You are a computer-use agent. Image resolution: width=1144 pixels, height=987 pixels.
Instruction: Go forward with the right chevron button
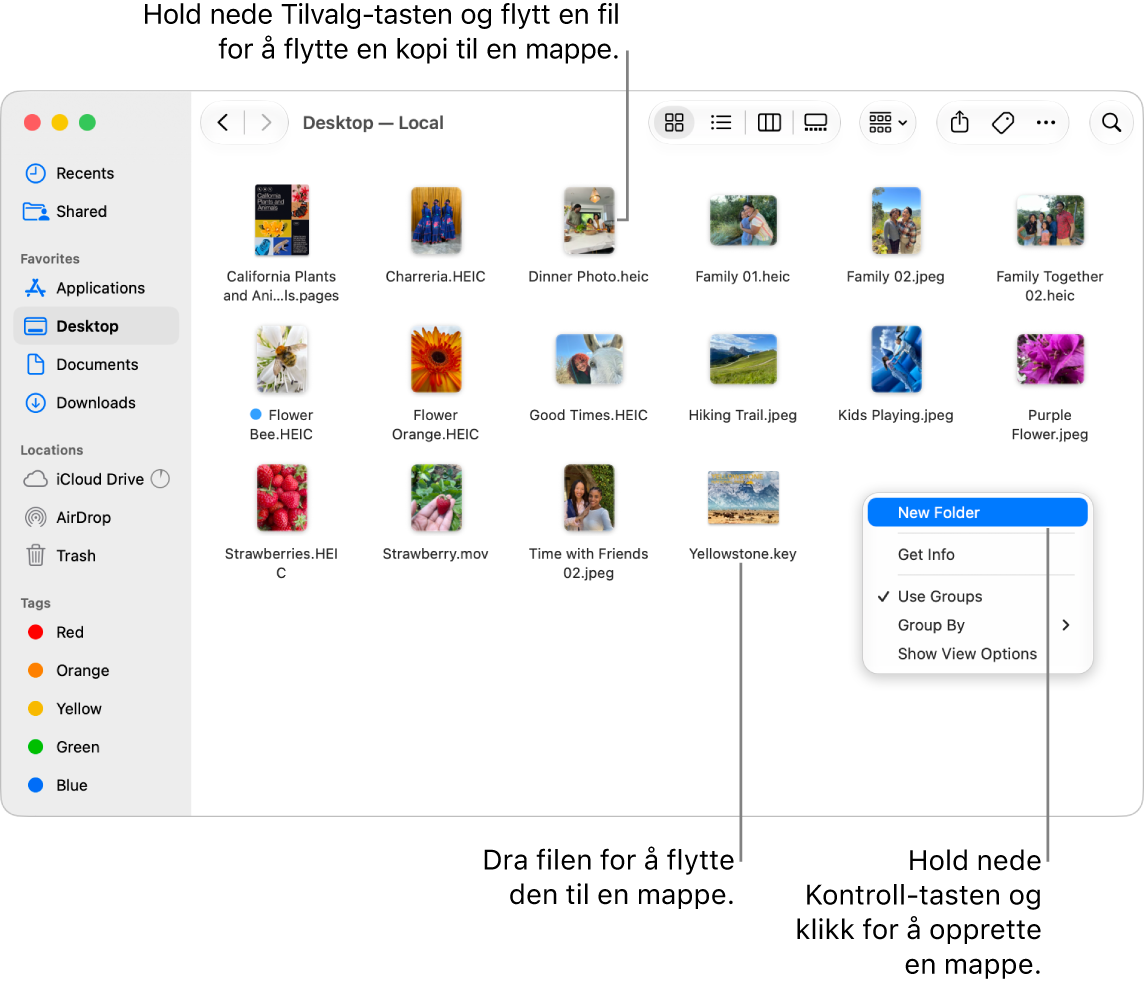pos(266,123)
